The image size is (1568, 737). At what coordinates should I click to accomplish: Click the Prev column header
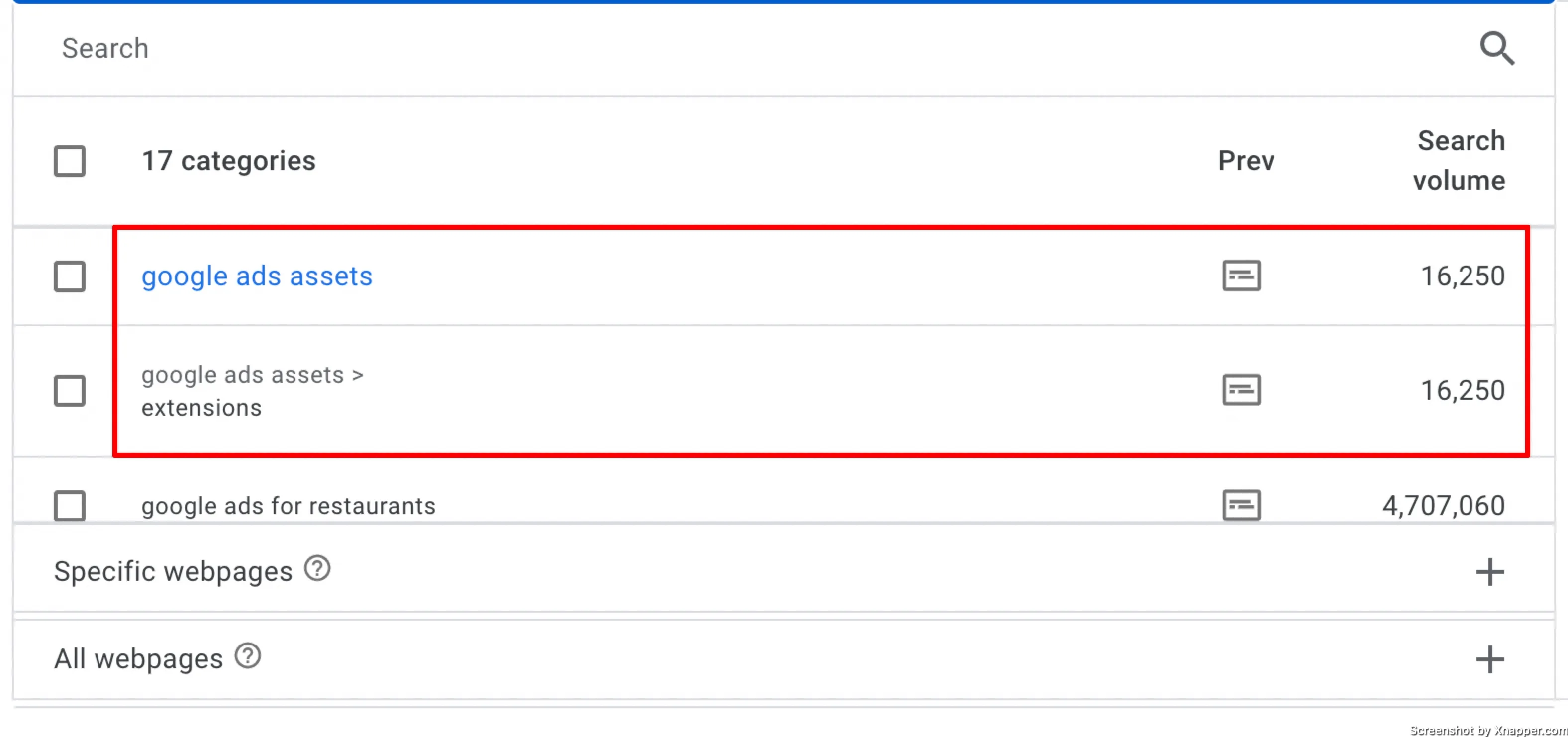pos(1246,161)
